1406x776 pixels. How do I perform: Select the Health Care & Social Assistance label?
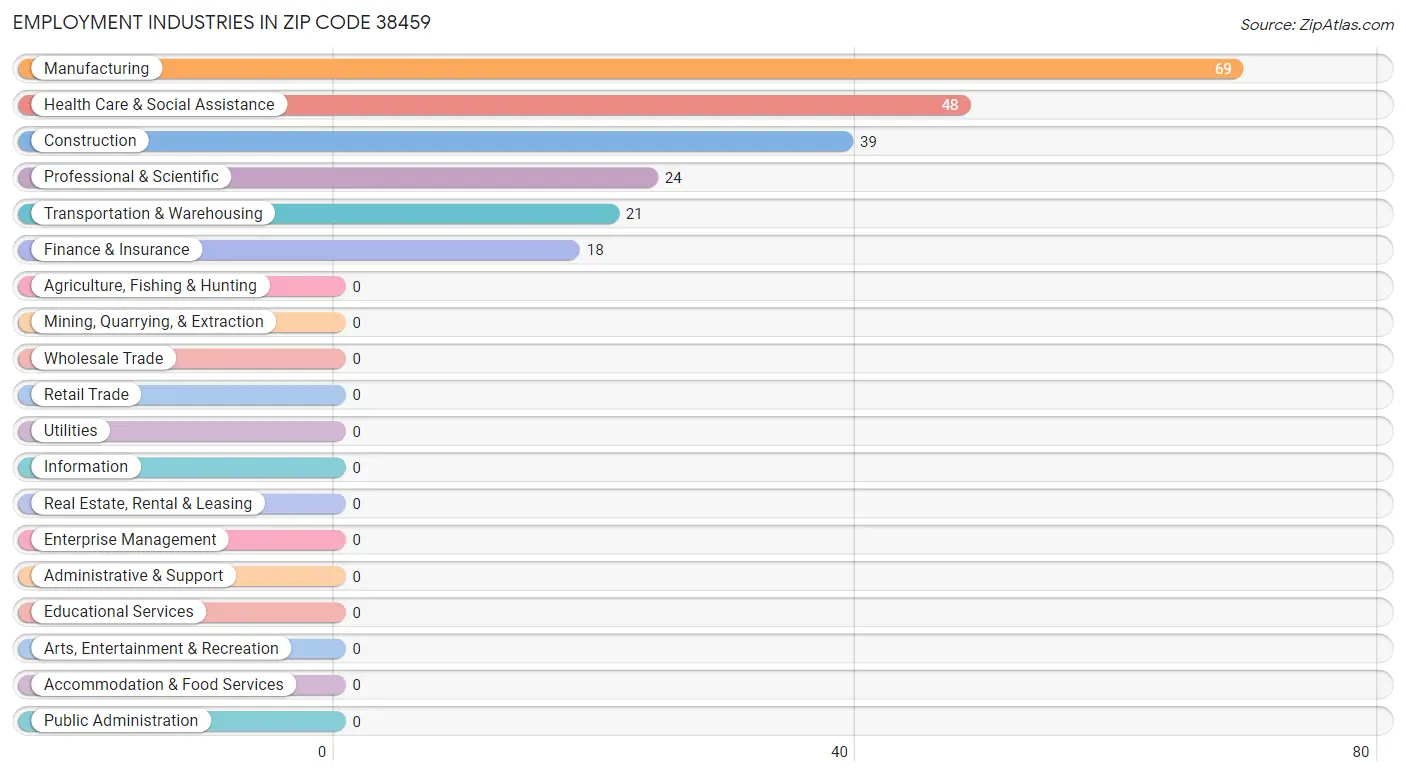pos(159,105)
